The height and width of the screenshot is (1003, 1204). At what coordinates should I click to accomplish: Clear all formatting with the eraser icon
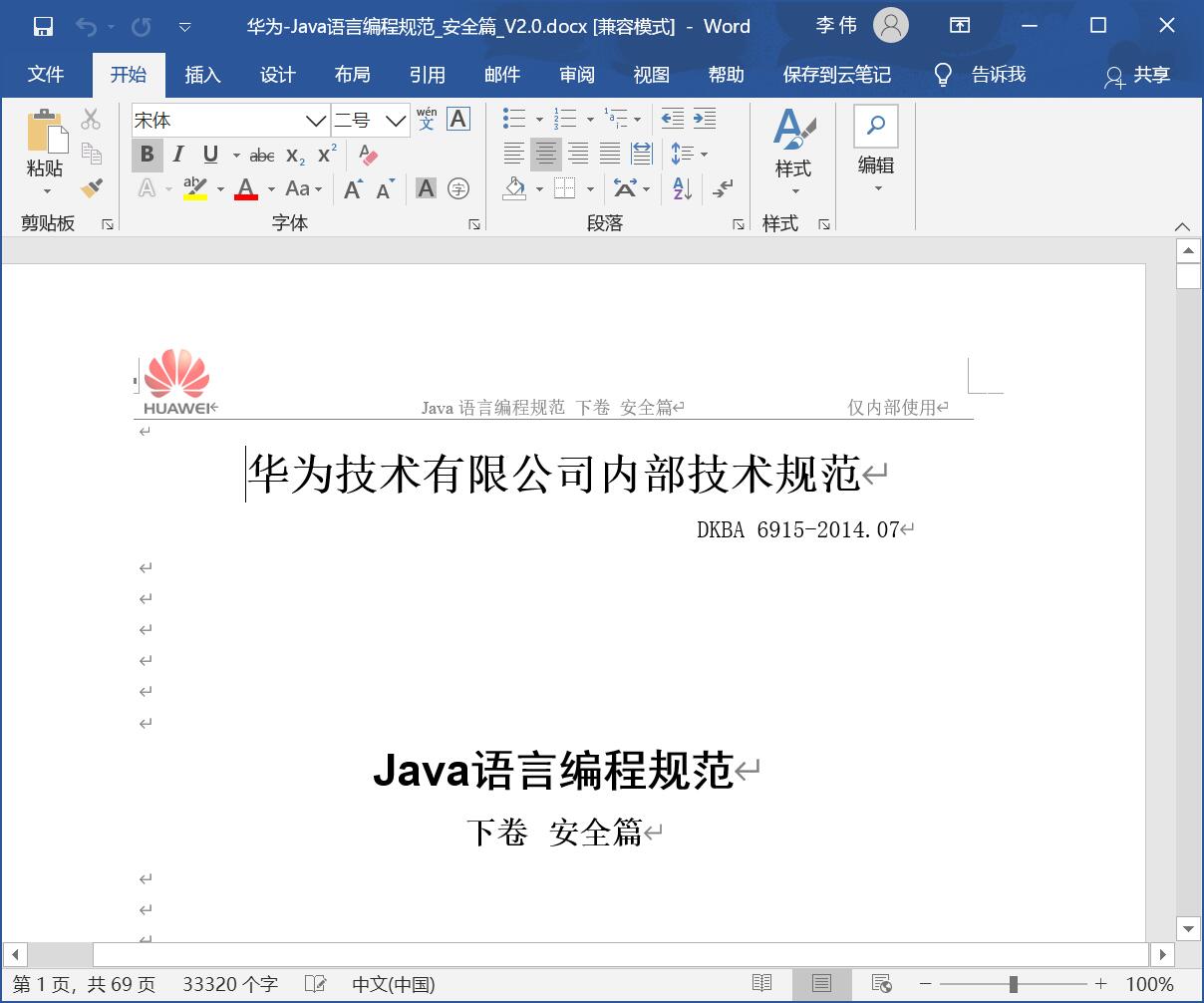click(x=368, y=155)
